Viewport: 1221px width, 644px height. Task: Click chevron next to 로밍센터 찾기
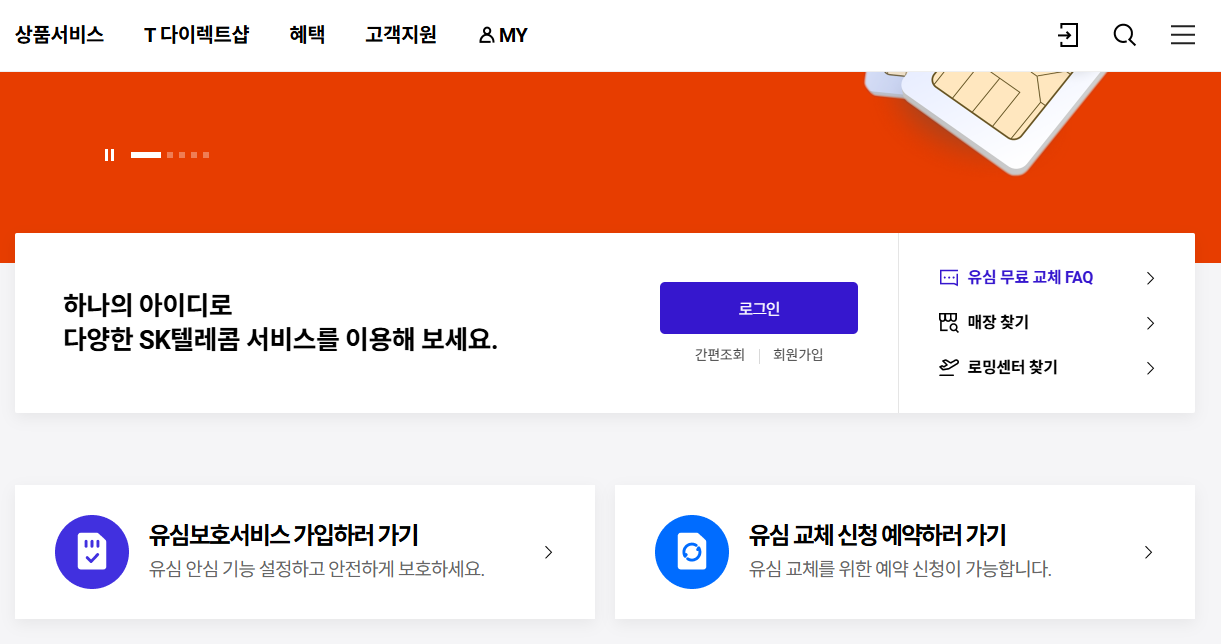coord(1150,368)
